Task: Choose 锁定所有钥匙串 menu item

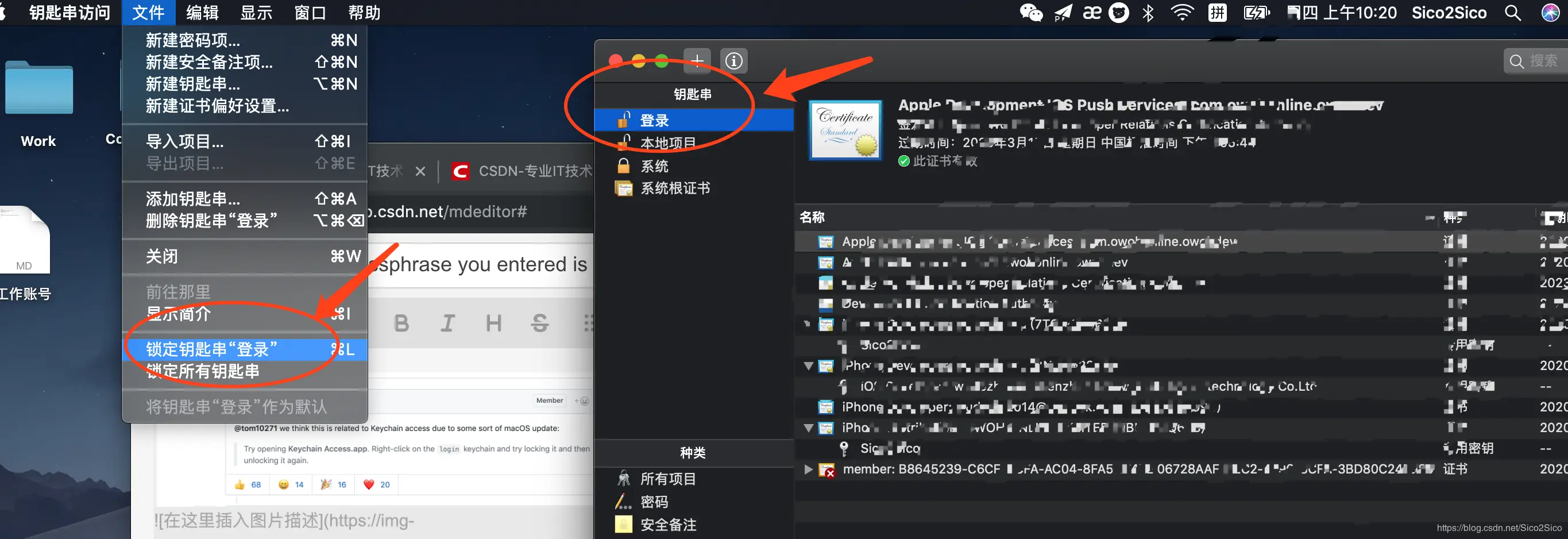Action: click(x=245, y=372)
